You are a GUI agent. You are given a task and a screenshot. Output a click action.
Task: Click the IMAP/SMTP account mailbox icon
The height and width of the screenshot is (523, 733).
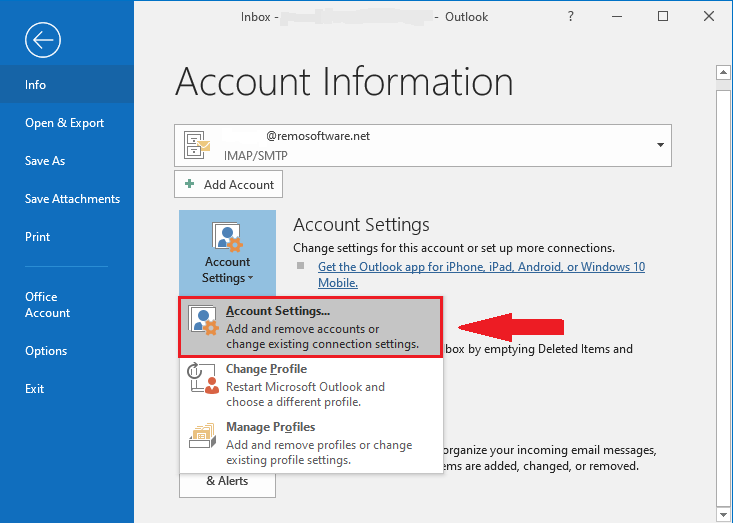(x=197, y=145)
